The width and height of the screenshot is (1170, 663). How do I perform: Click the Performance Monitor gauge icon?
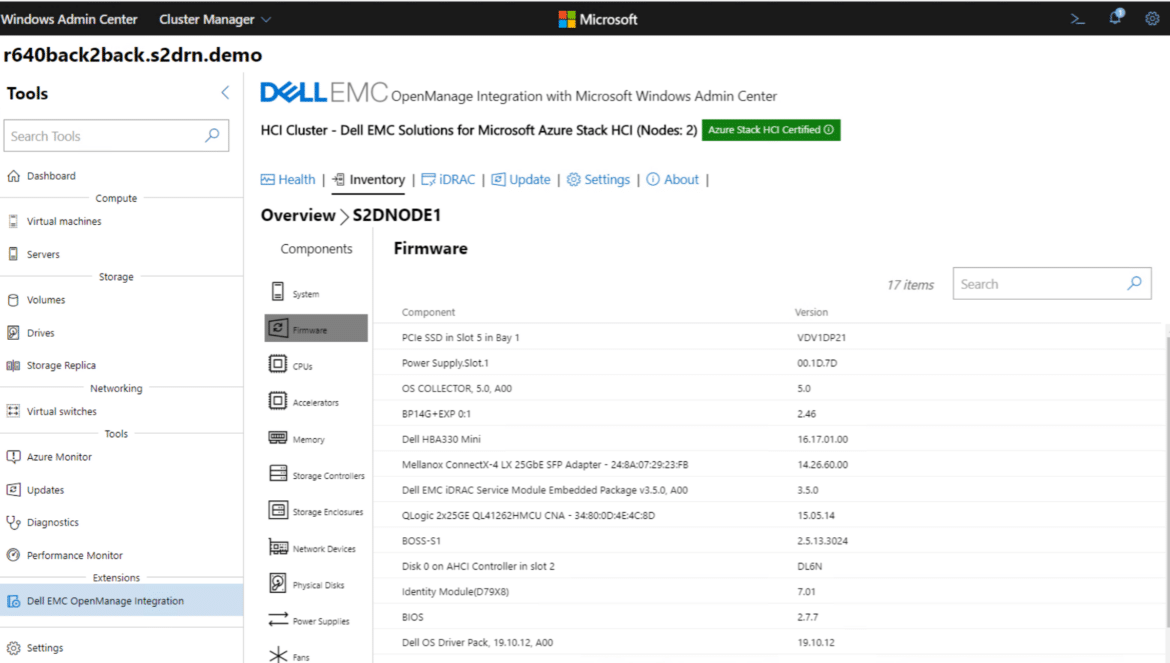coord(13,555)
